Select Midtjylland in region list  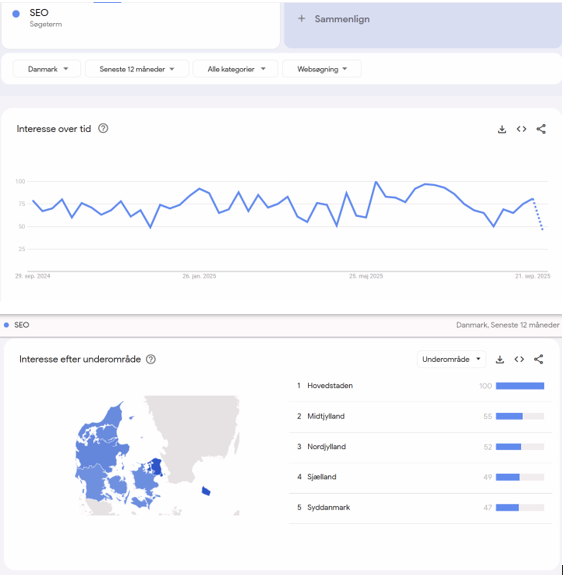[420, 416]
